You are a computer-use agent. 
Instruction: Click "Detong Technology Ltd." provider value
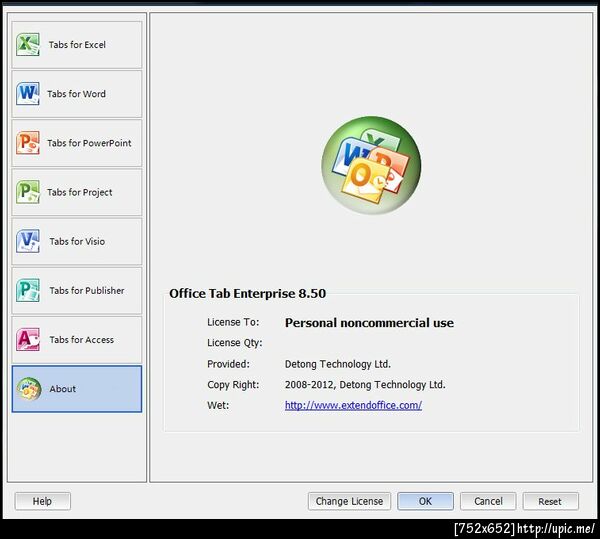[x=338, y=364]
